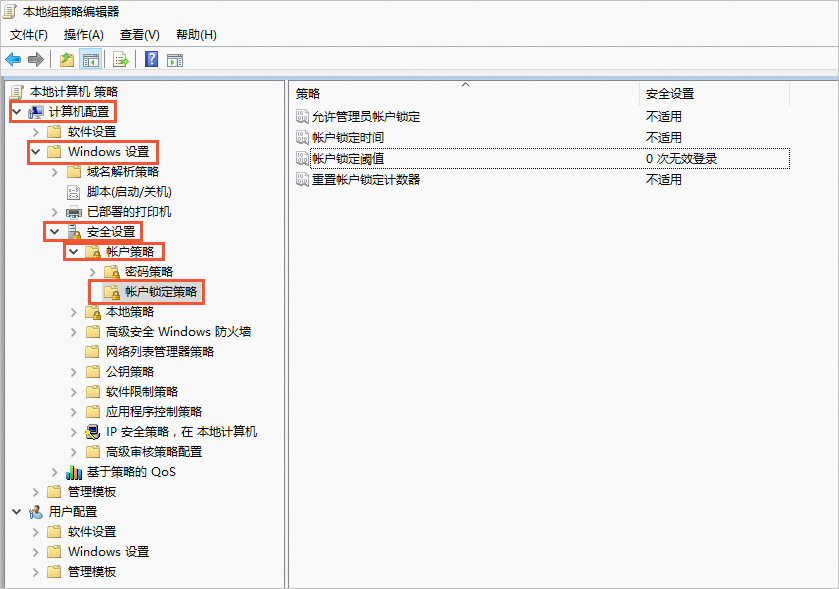Select the 帐户锁定策略 tree item

(x=161, y=292)
